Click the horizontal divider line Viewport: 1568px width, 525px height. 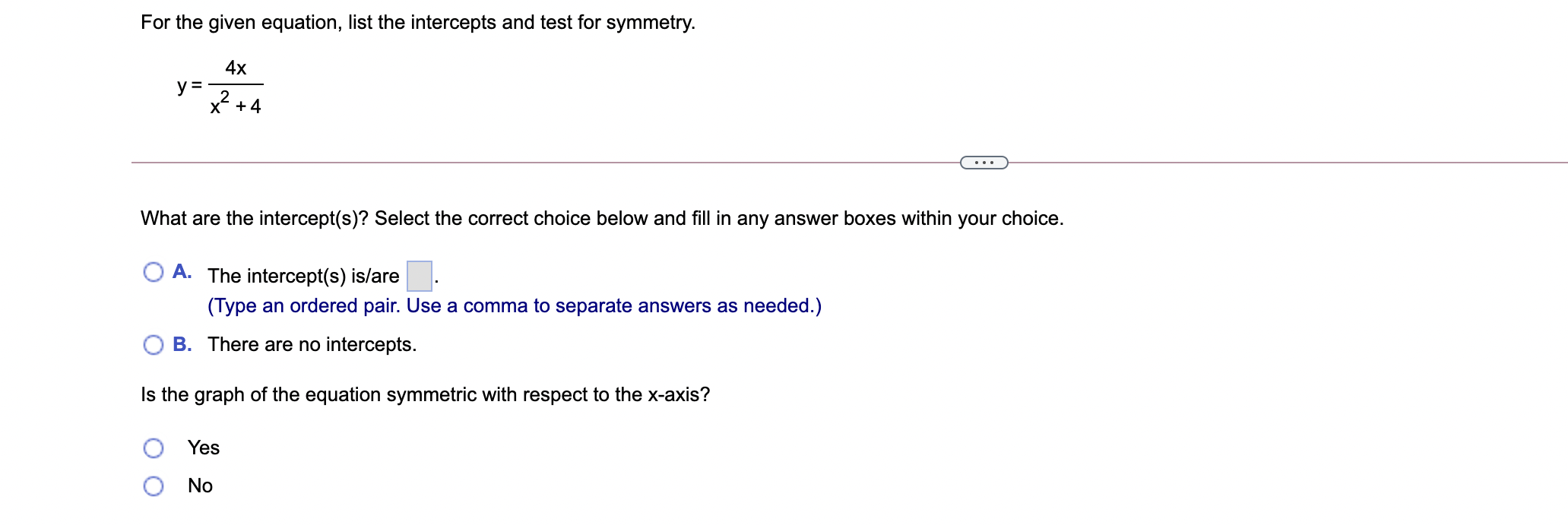click(x=532, y=163)
